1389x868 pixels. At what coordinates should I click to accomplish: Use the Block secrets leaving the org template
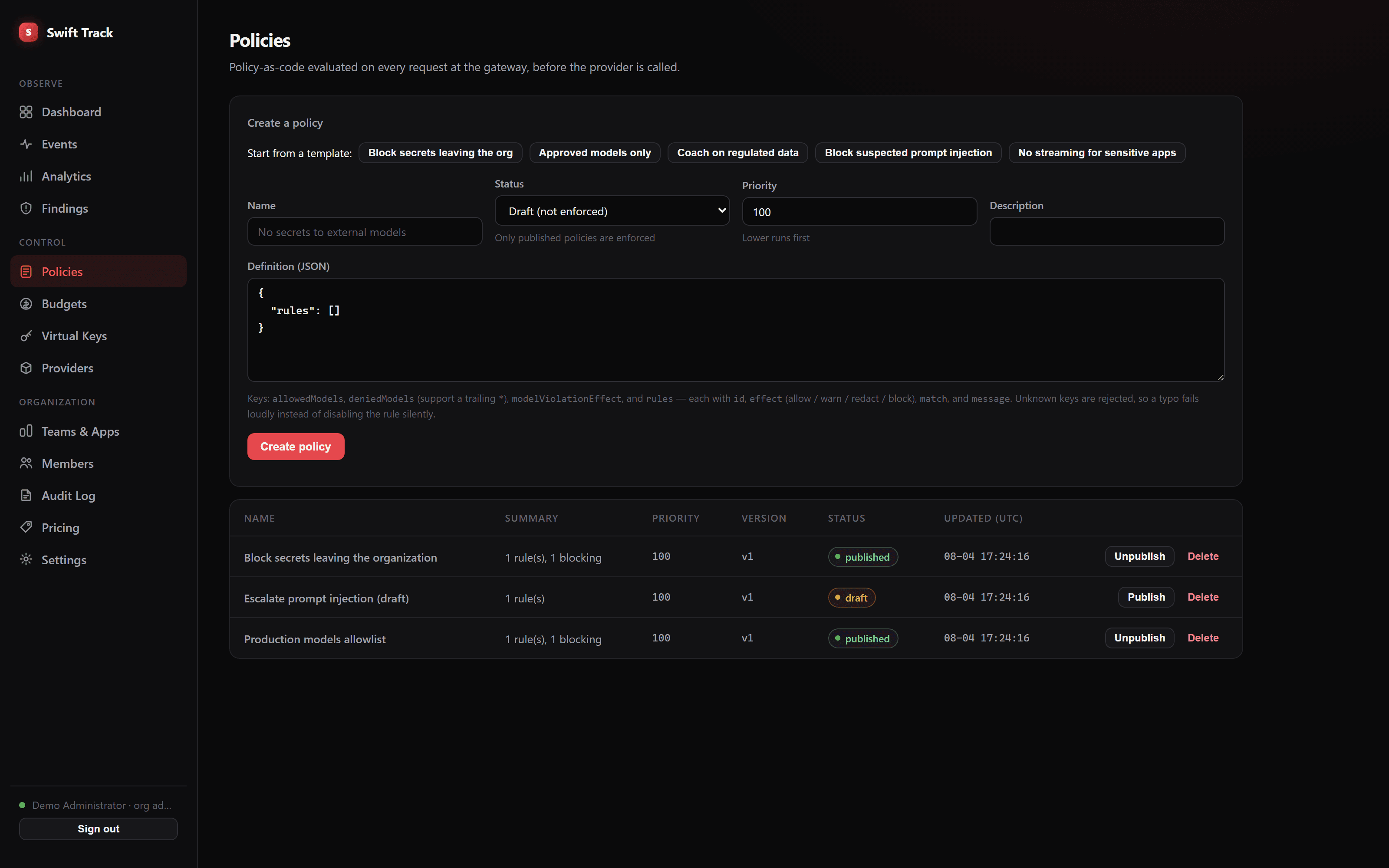coord(440,153)
